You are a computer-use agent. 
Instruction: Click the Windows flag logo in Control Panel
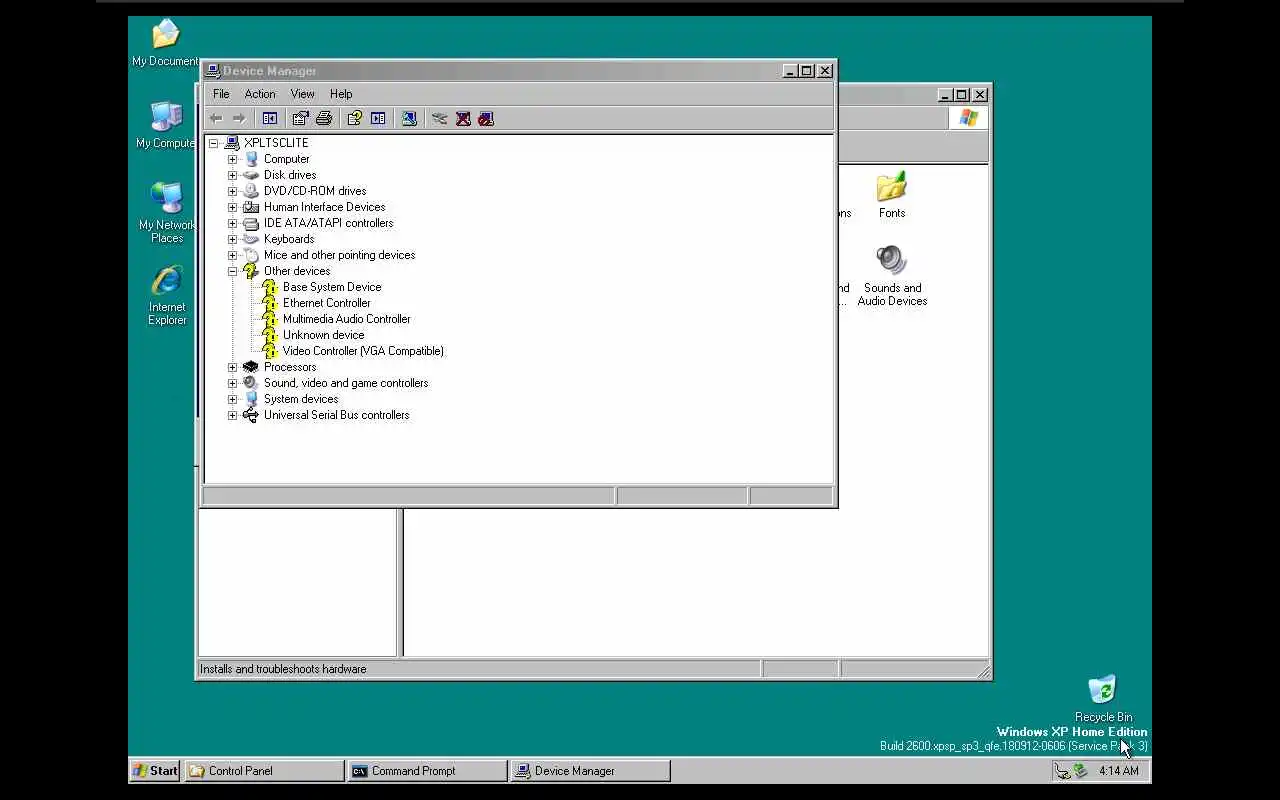click(968, 118)
